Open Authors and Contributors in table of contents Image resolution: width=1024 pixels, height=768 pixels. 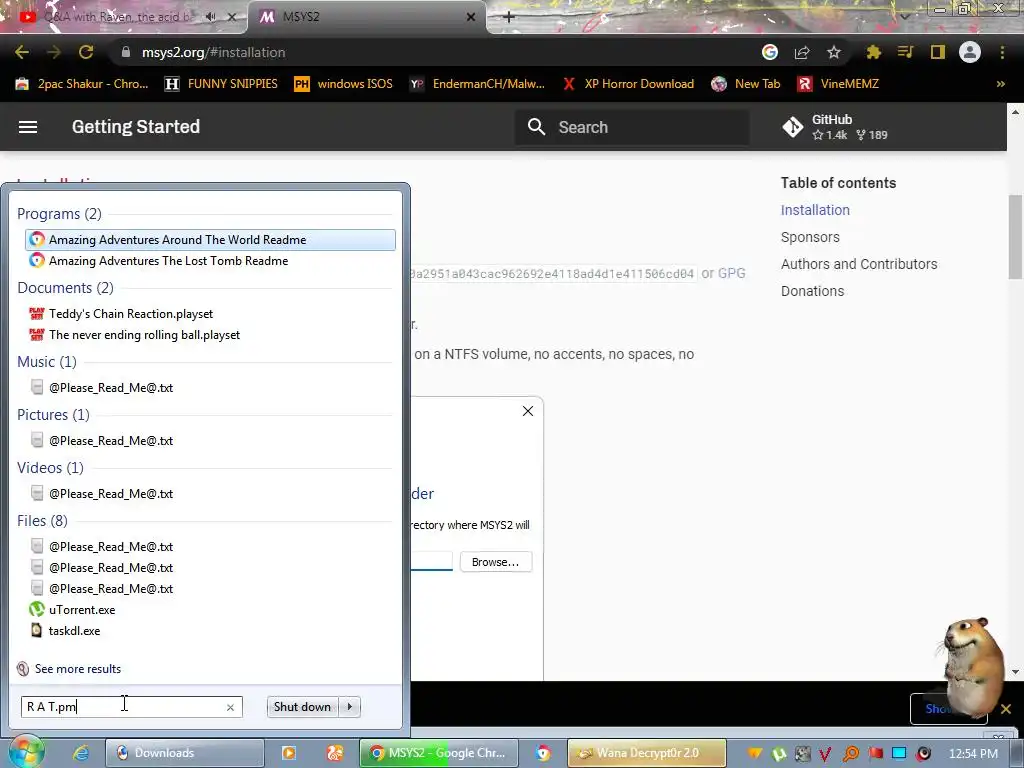tap(859, 264)
